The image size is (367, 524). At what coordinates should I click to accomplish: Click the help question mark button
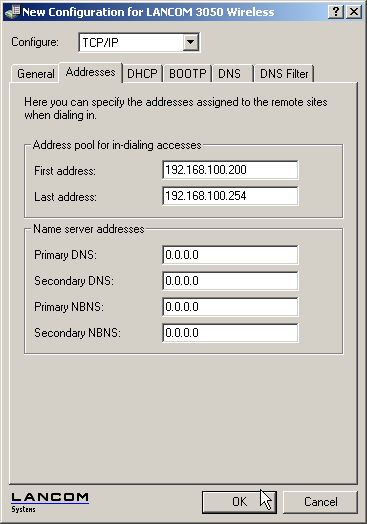pyautogui.click(x=336, y=12)
